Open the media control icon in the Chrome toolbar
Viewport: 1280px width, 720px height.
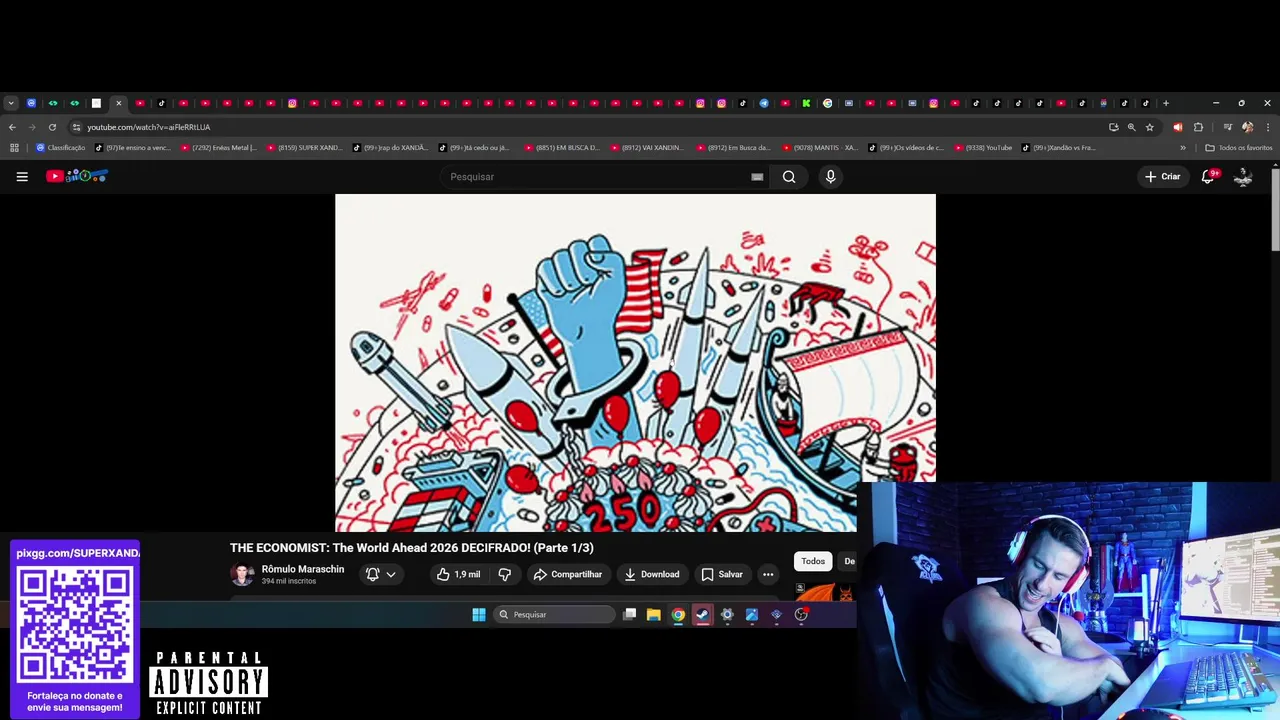(x=1228, y=127)
